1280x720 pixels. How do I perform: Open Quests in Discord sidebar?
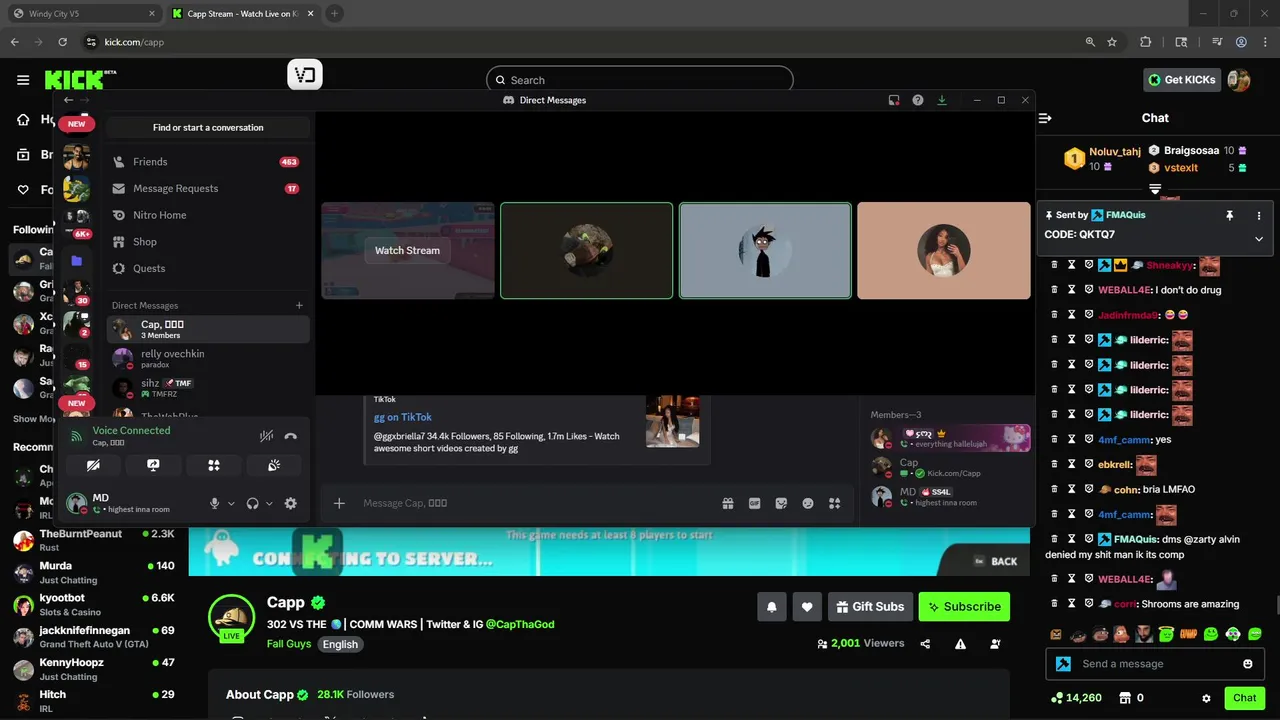(x=208, y=268)
